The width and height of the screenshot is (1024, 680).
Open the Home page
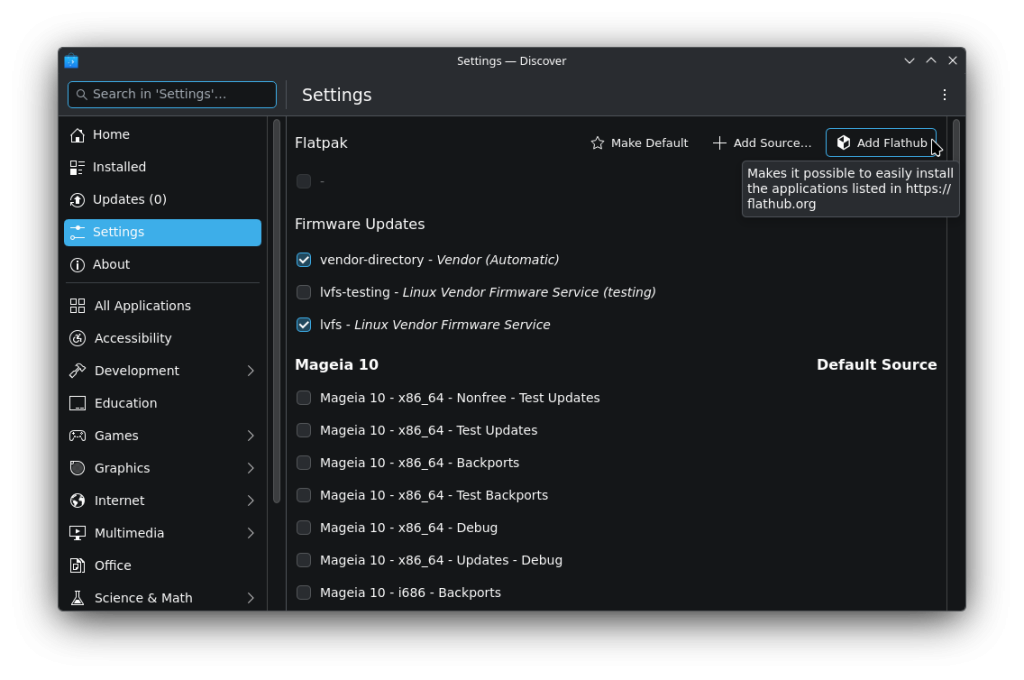pyautogui.click(x=163, y=135)
